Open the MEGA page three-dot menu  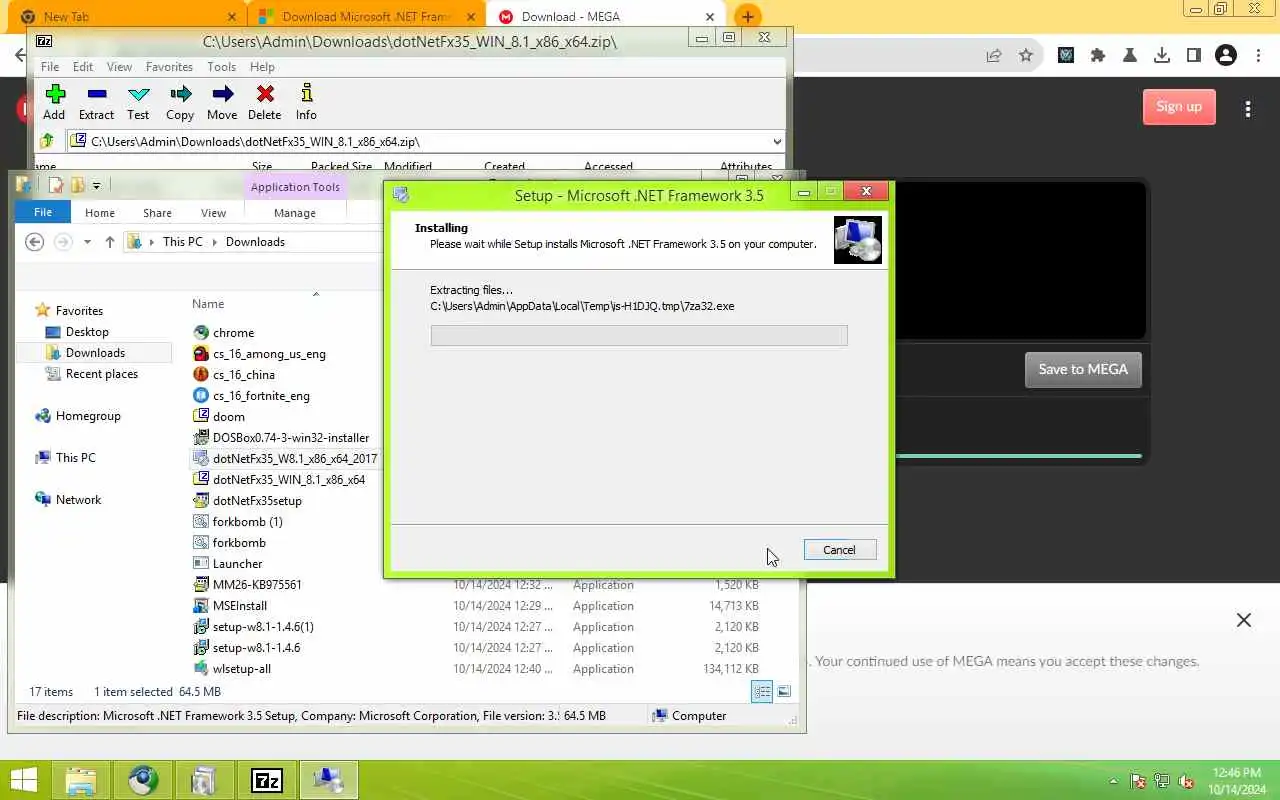1247,109
